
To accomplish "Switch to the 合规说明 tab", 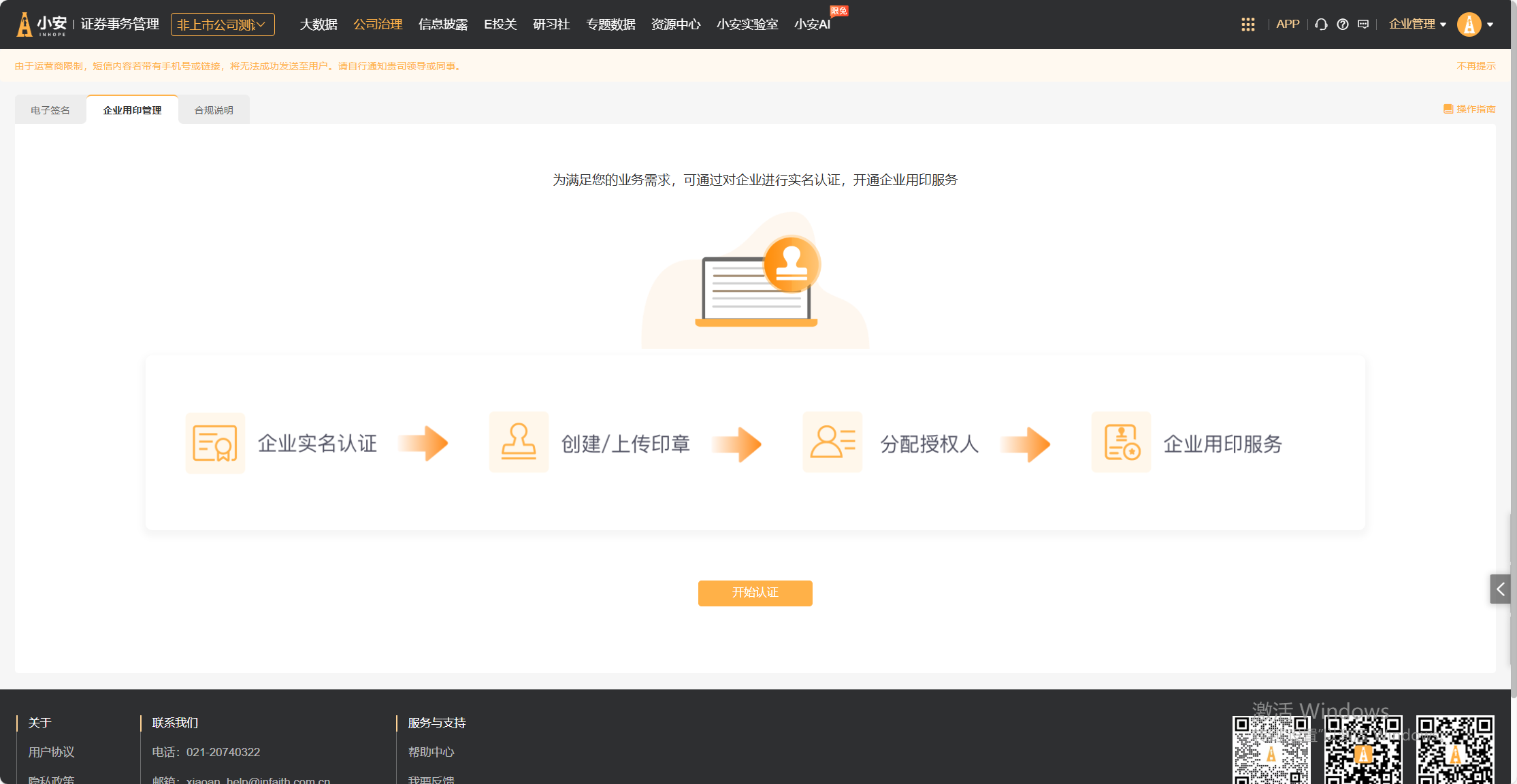I will tap(214, 110).
